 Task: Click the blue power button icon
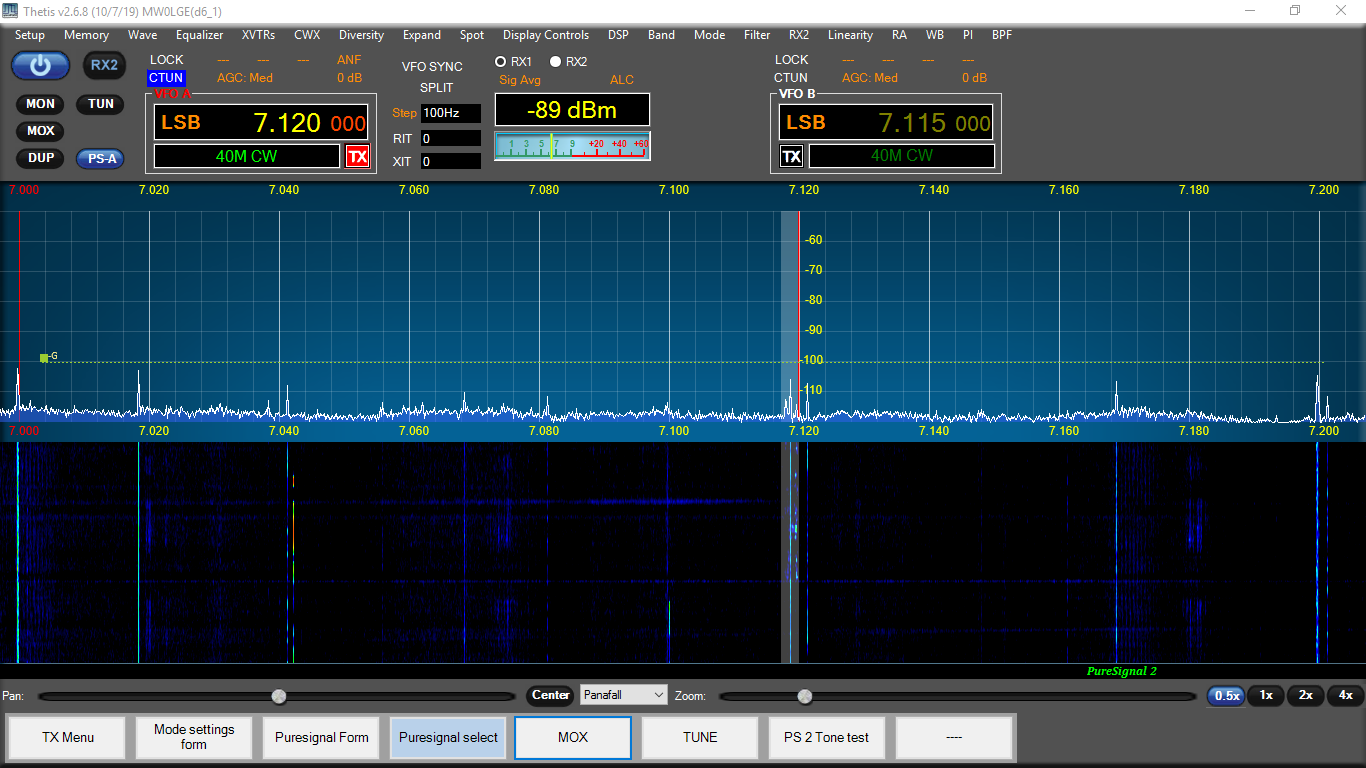click(x=40, y=66)
